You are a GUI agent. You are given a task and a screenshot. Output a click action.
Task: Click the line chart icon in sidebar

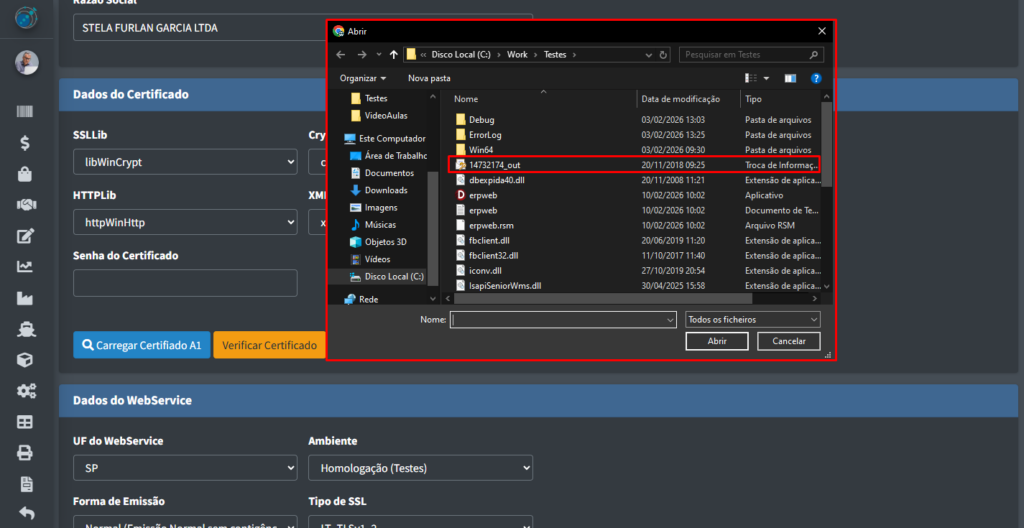(25, 267)
